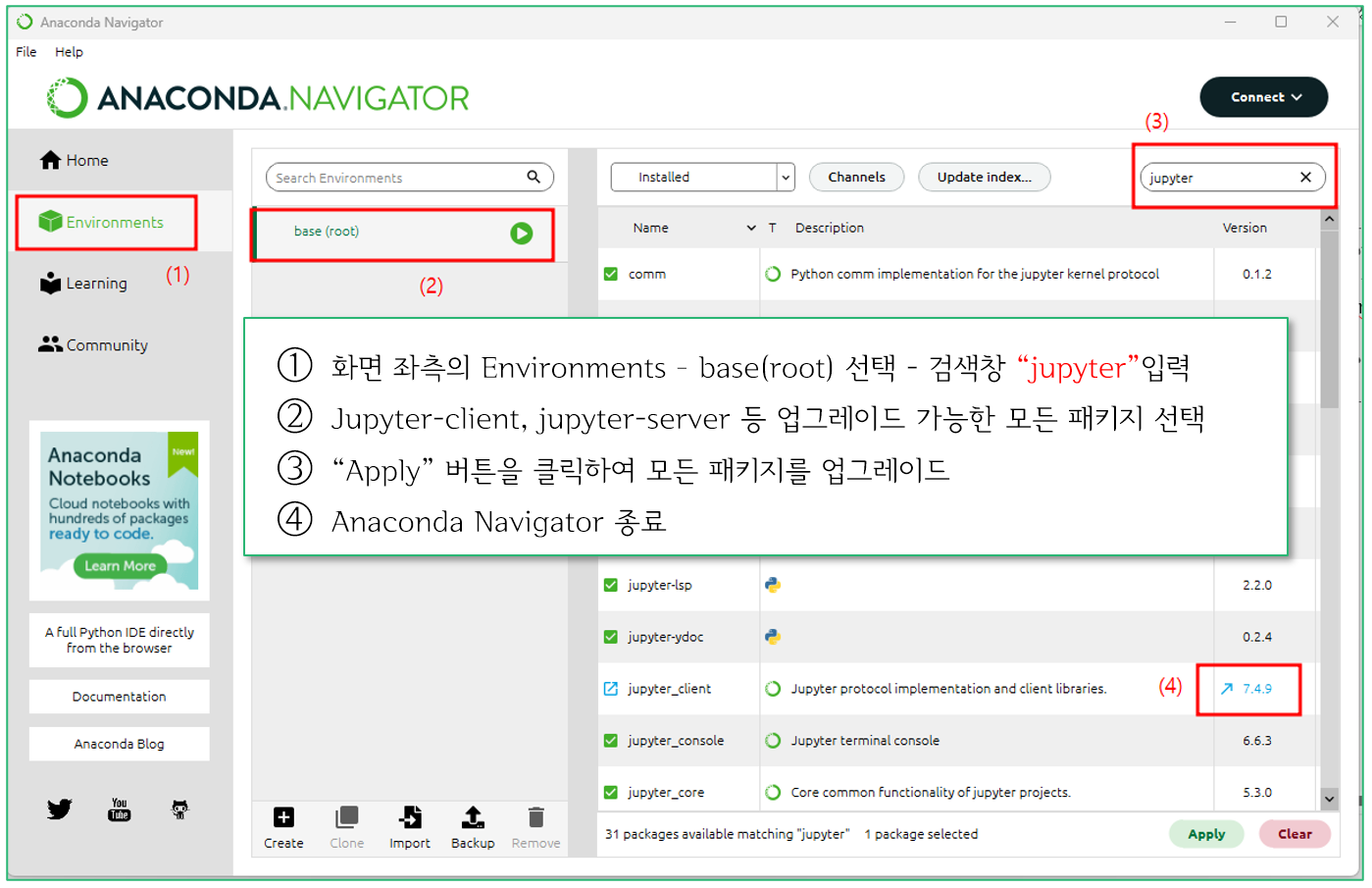1372x888 pixels.
Task: Click the Python icon in jupyter-ydoc row
Action: pos(773,637)
